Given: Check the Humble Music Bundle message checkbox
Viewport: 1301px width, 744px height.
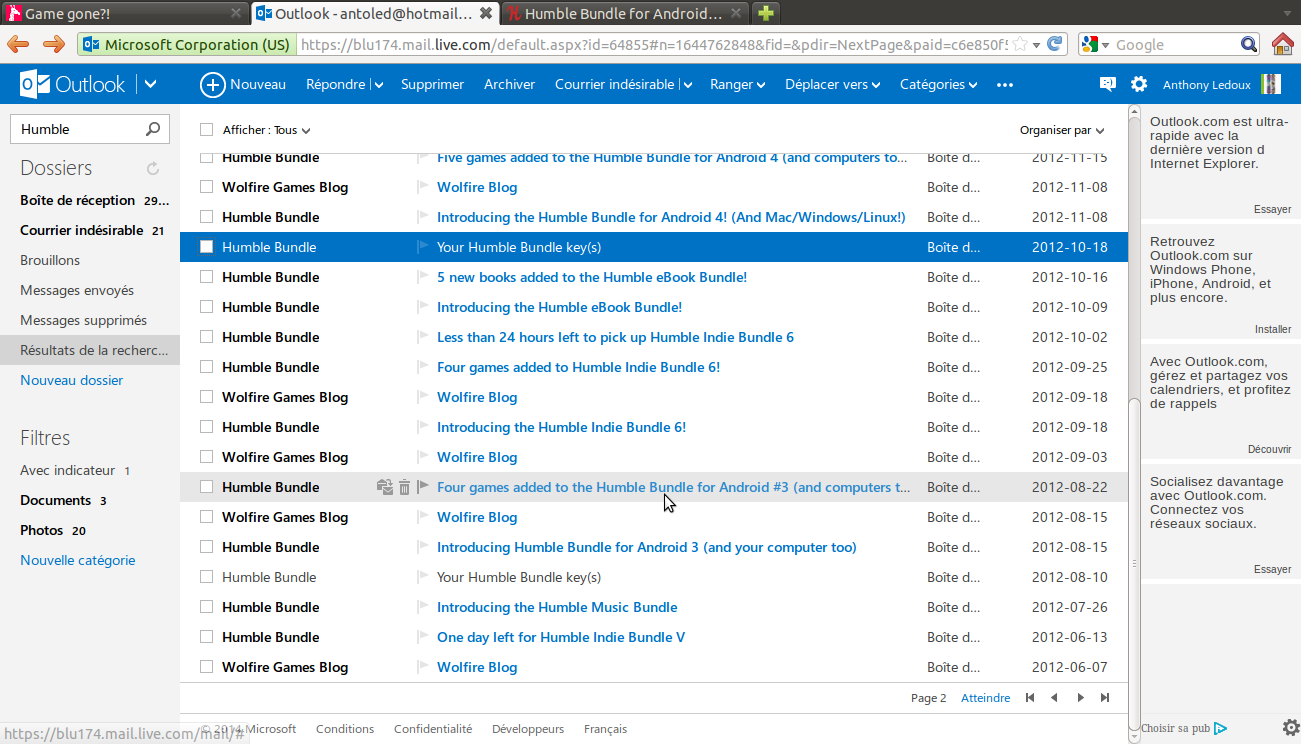Looking at the screenshot, I should pyautogui.click(x=207, y=607).
